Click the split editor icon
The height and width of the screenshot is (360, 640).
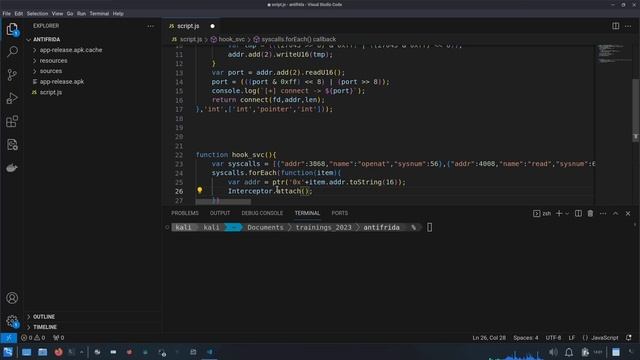click(616, 26)
